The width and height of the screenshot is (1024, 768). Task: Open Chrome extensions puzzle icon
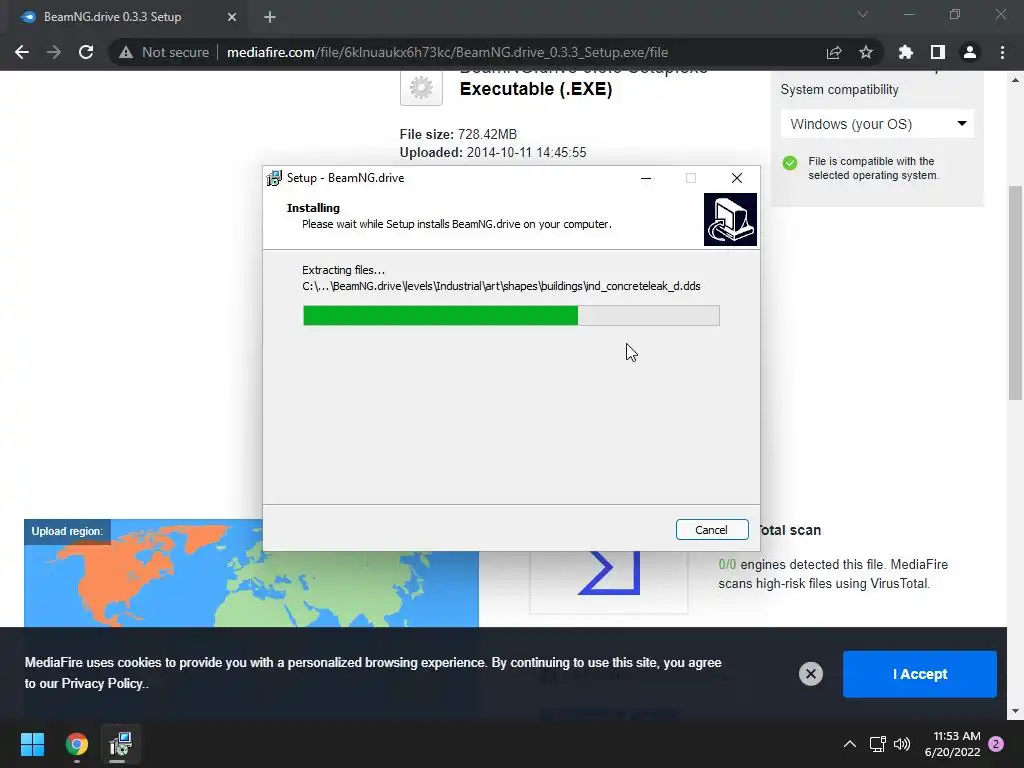click(x=905, y=52)
